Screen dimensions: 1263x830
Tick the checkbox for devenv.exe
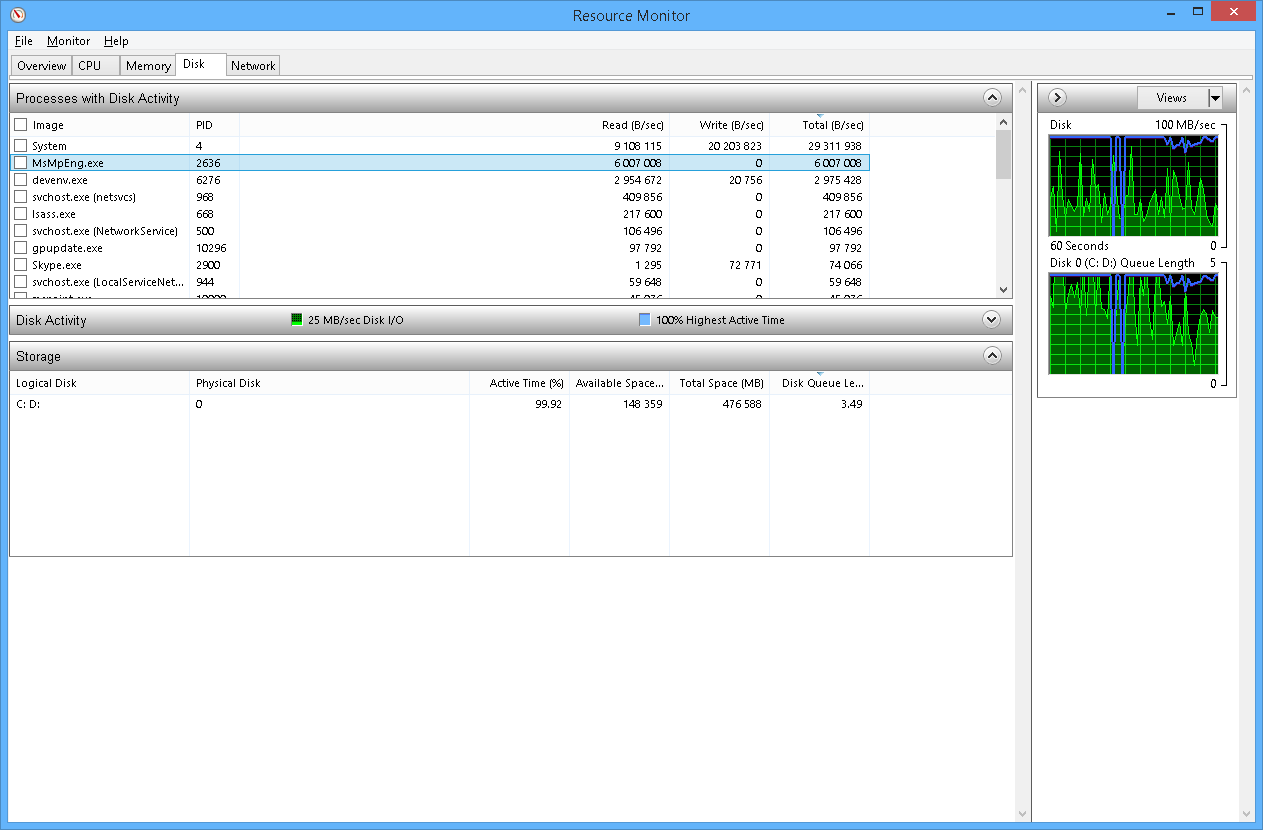[21, 180]
